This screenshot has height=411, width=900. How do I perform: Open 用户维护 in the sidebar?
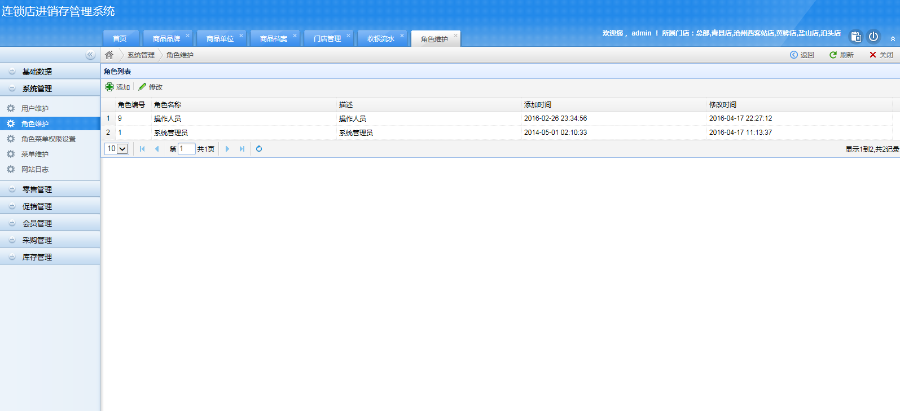click(35, 107)
